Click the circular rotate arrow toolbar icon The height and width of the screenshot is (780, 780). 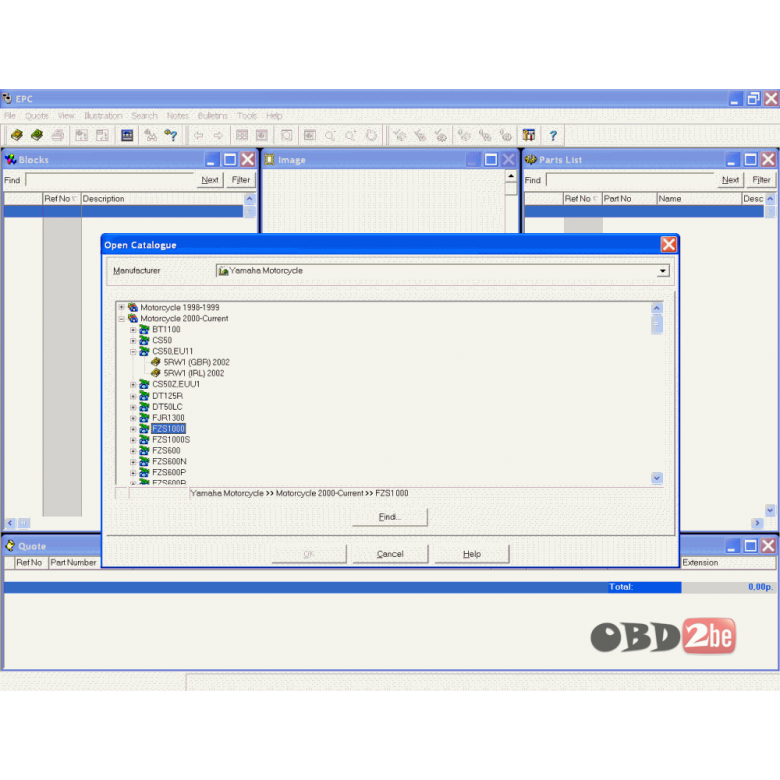tap(371, 135)
